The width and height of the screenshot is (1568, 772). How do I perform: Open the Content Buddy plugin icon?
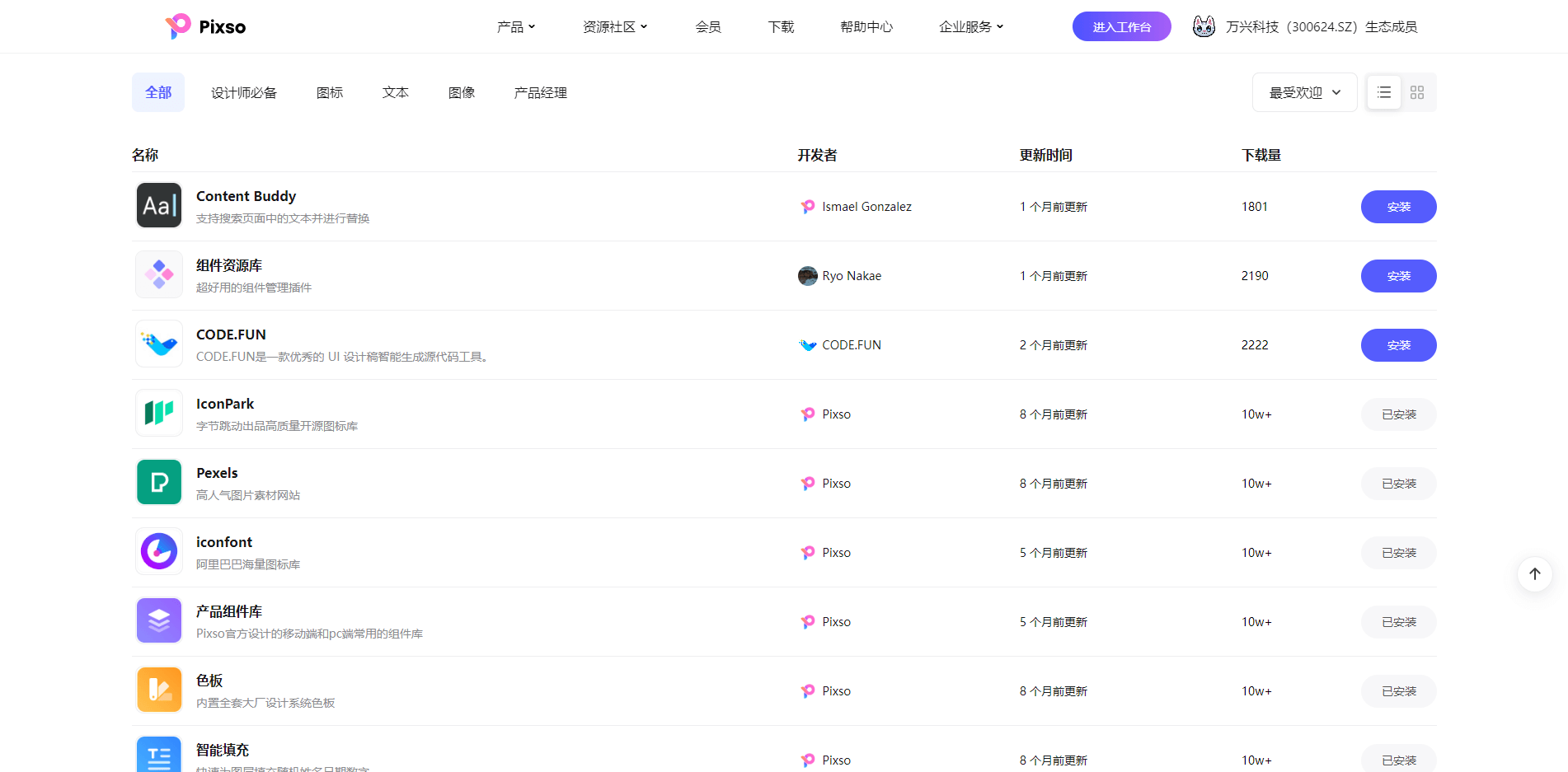coord(159,205)
